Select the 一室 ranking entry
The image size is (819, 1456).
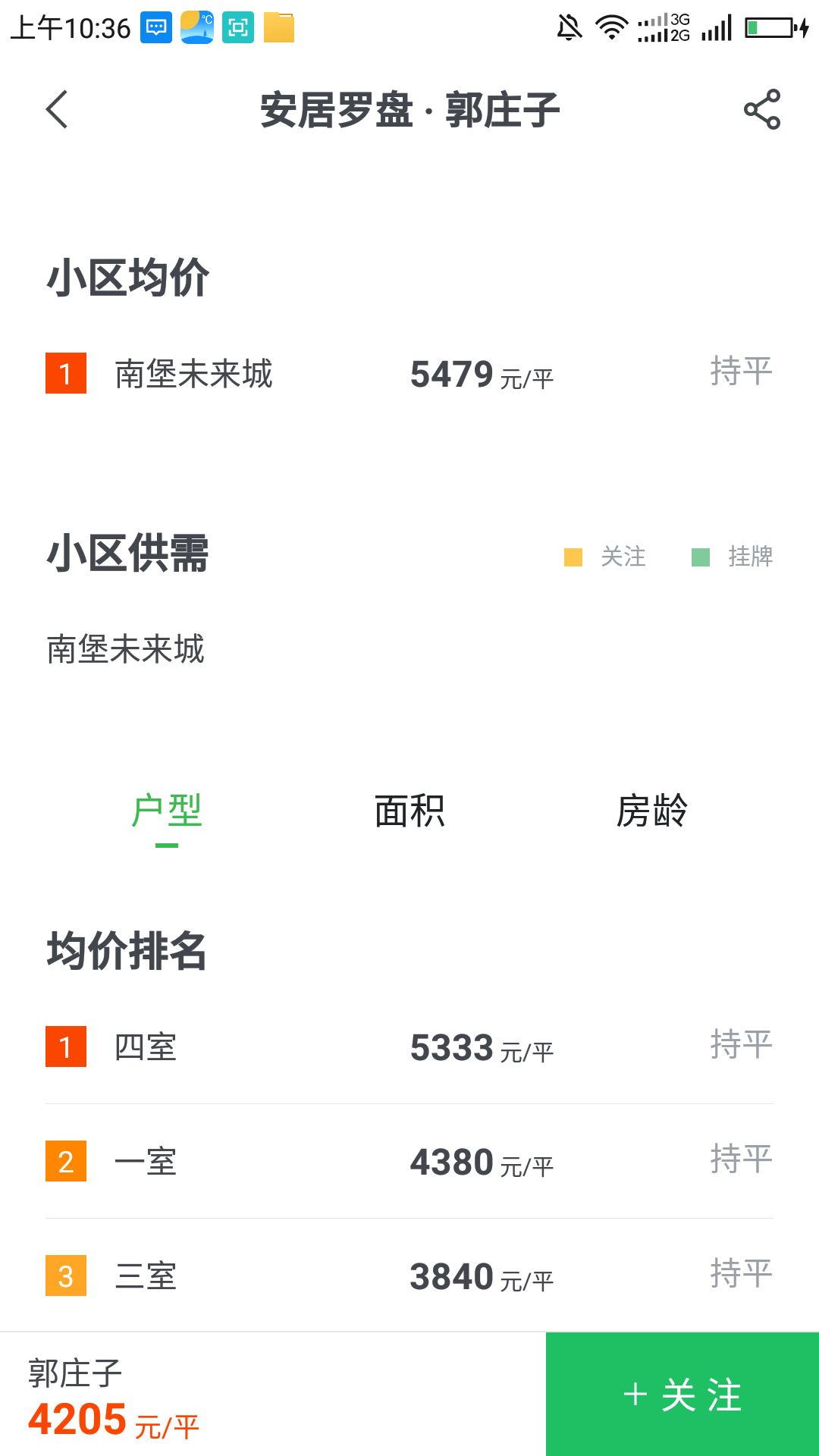[x=409, y=1162]
